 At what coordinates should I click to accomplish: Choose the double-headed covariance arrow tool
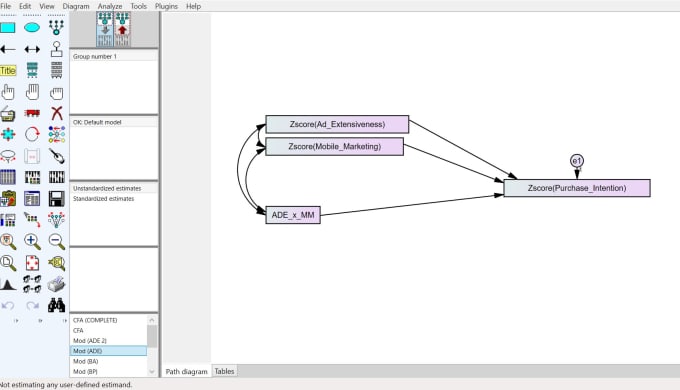[x=32, y=49]
